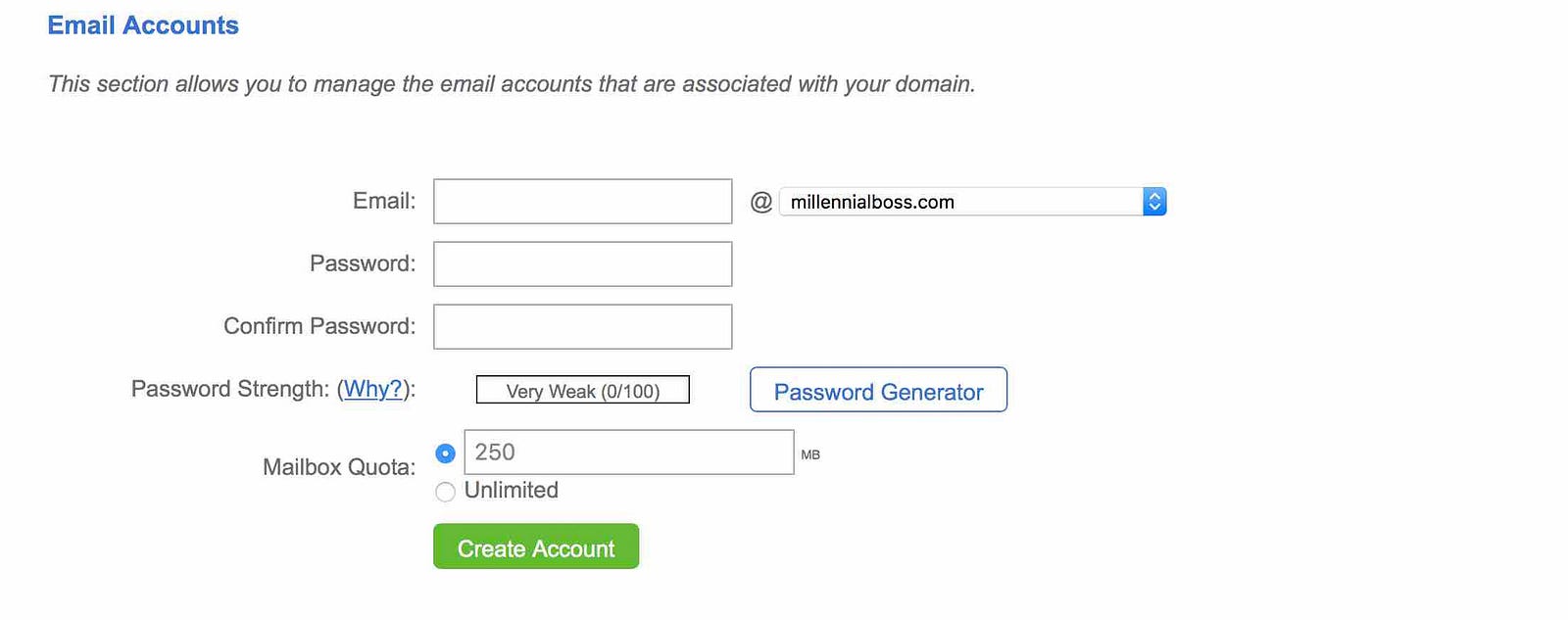
Task: Click the MB unit label
Action: [810, 454]
